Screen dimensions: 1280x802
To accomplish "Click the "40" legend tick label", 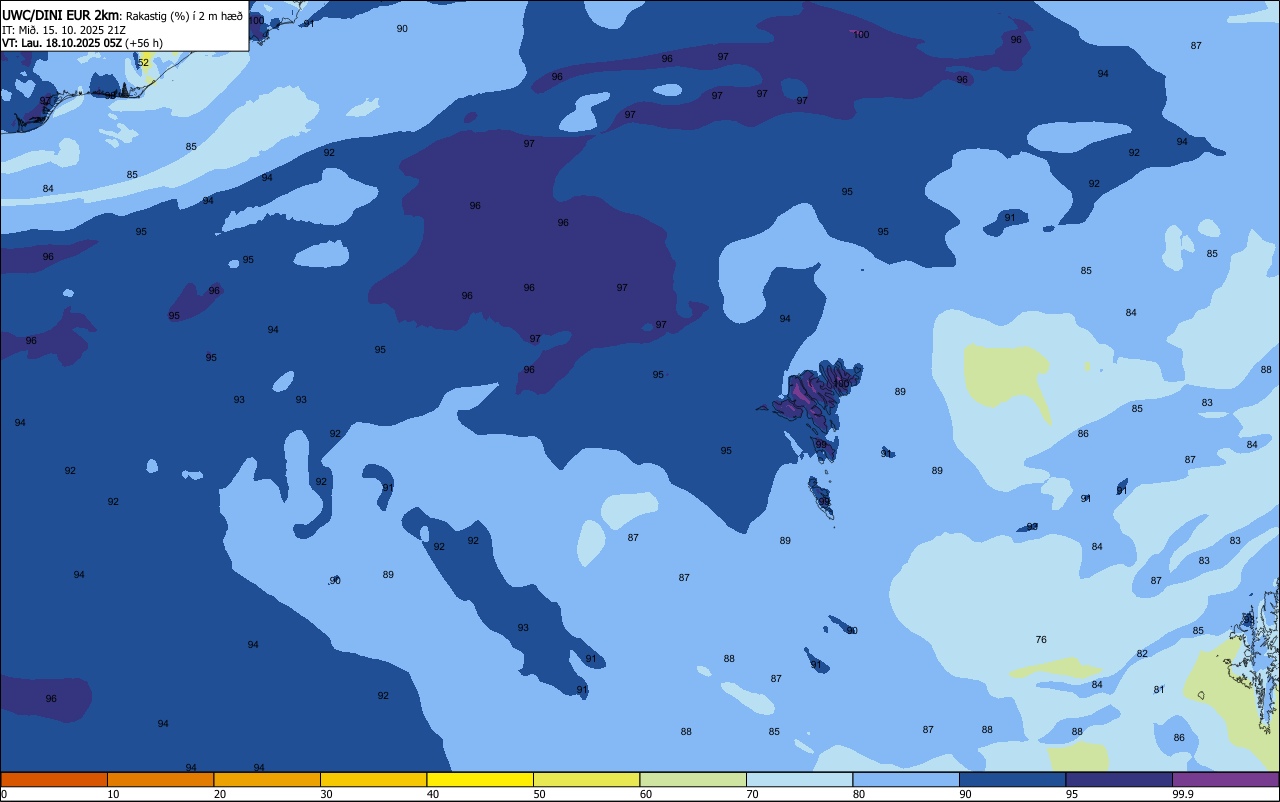I will [x=433, y=794].
